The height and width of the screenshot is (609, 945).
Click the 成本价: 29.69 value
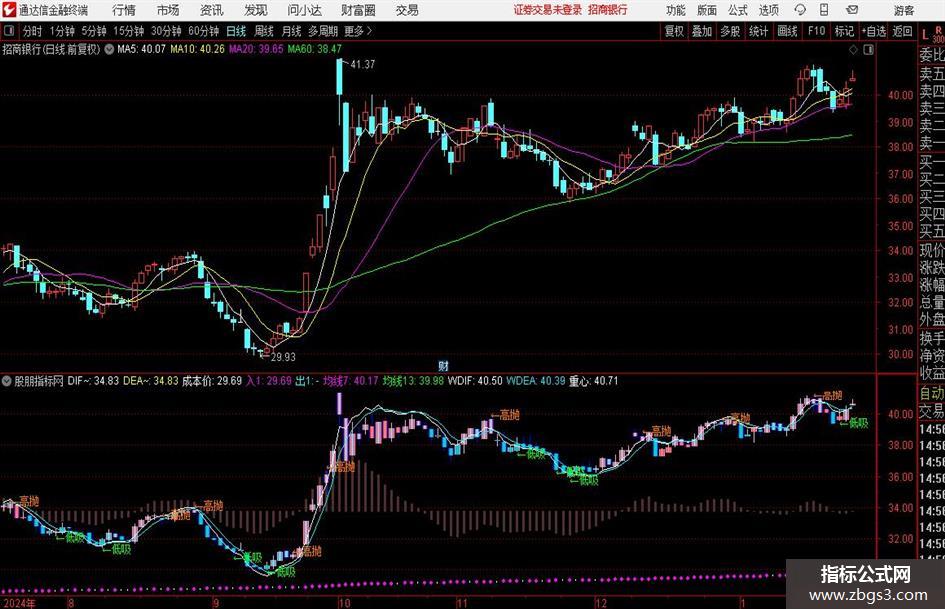212,381
